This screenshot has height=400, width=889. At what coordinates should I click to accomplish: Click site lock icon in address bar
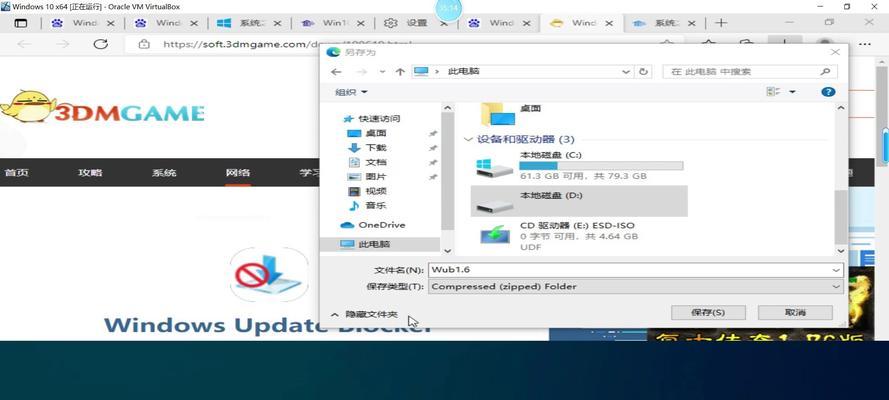144,44
